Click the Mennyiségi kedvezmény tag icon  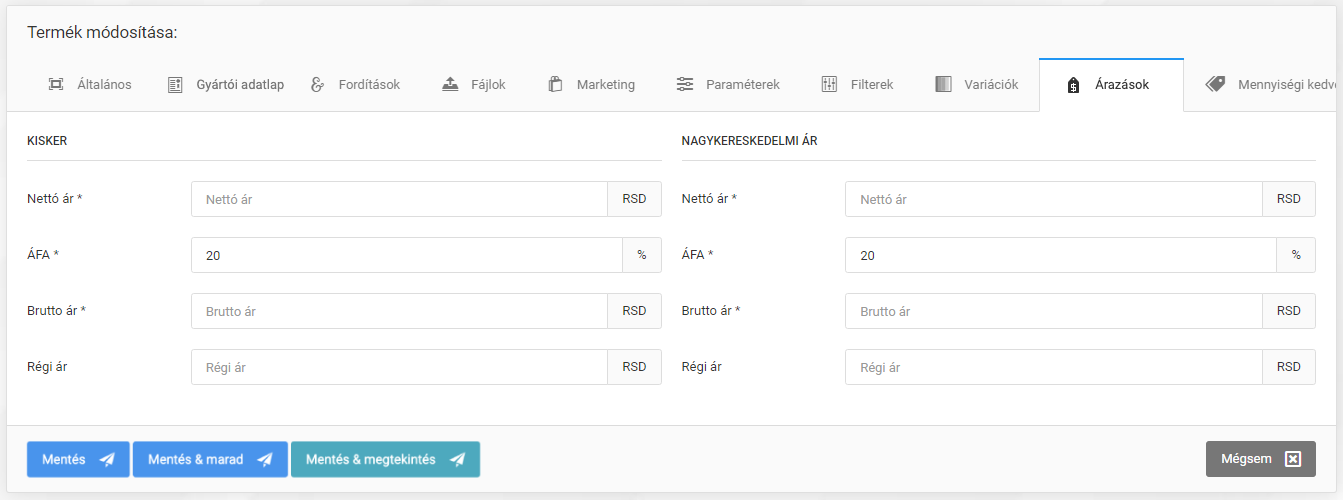point(1215,84)
